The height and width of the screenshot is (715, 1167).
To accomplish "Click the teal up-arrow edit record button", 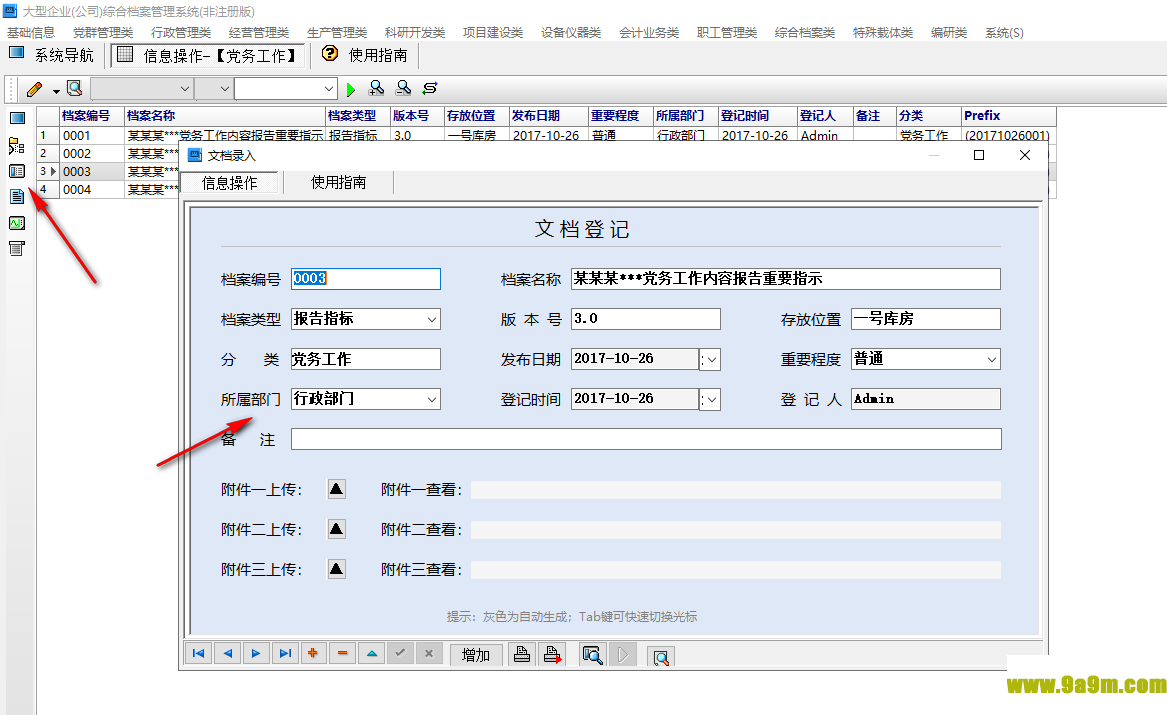I will tap(371, 653).
